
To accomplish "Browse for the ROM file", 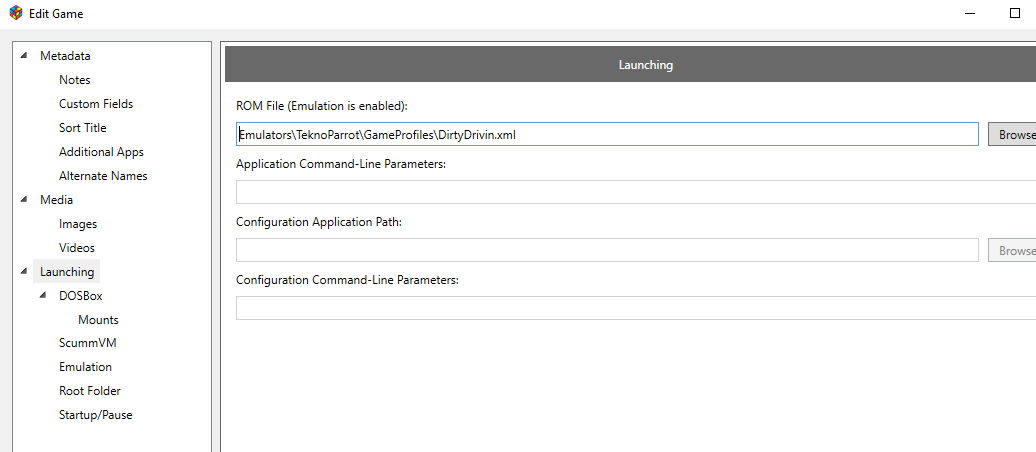I will coord(1012,134).
